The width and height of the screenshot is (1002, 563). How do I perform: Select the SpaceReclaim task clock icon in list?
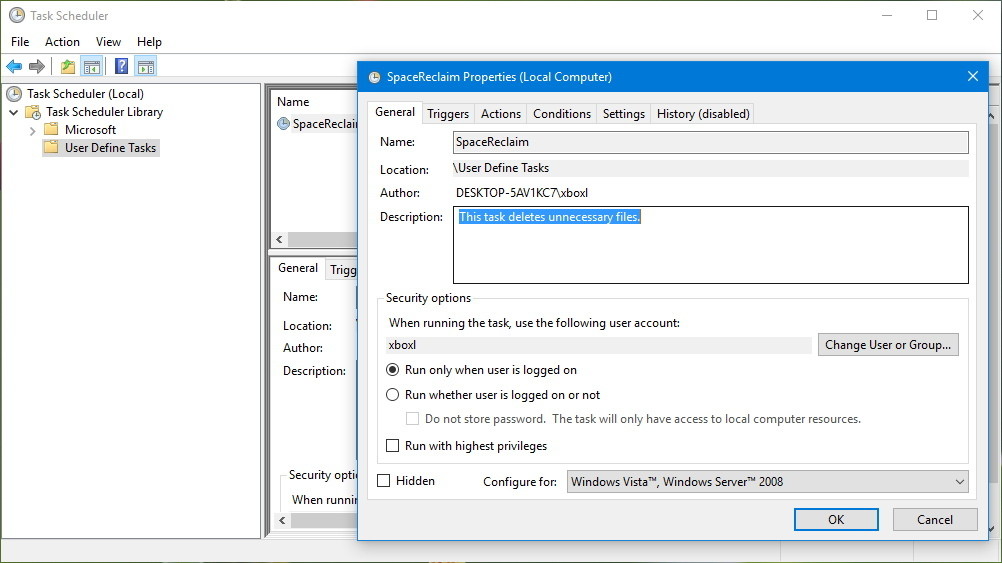coord(284,124)
